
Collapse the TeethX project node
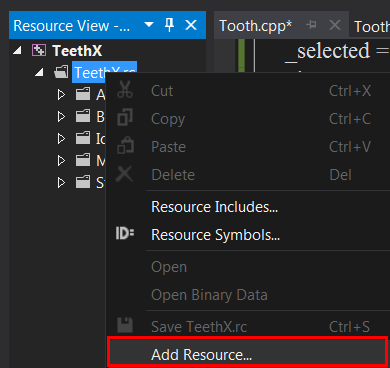(x=17, y=51)
